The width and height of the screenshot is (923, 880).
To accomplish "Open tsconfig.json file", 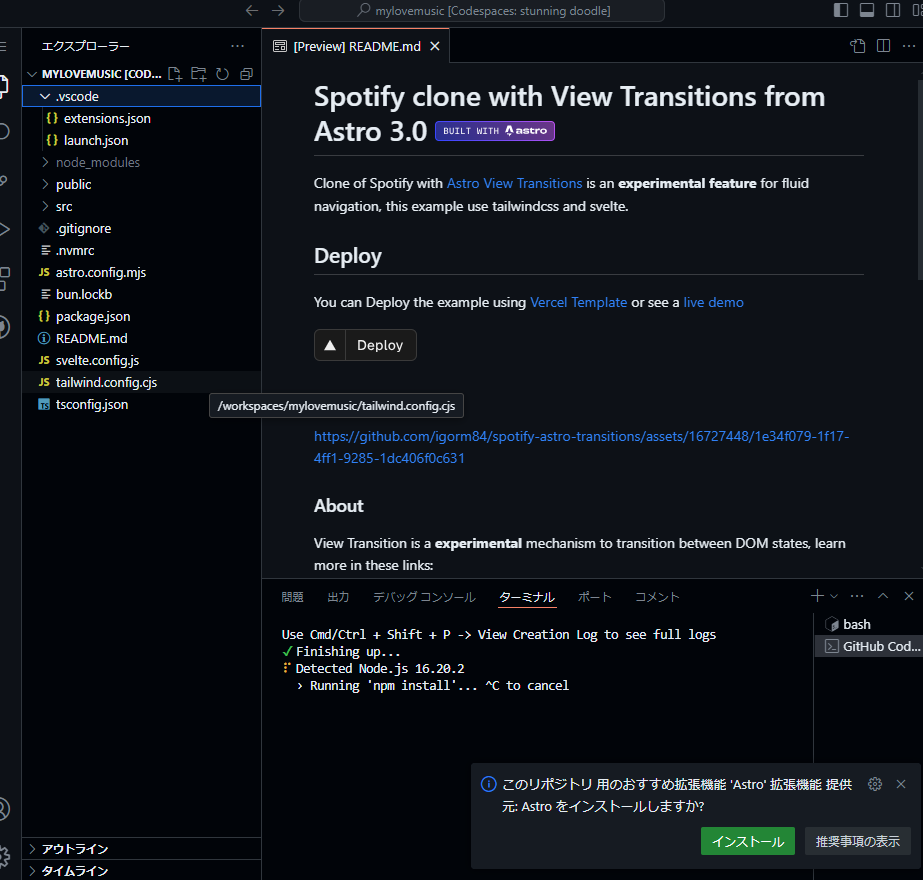I will [141, 404].
